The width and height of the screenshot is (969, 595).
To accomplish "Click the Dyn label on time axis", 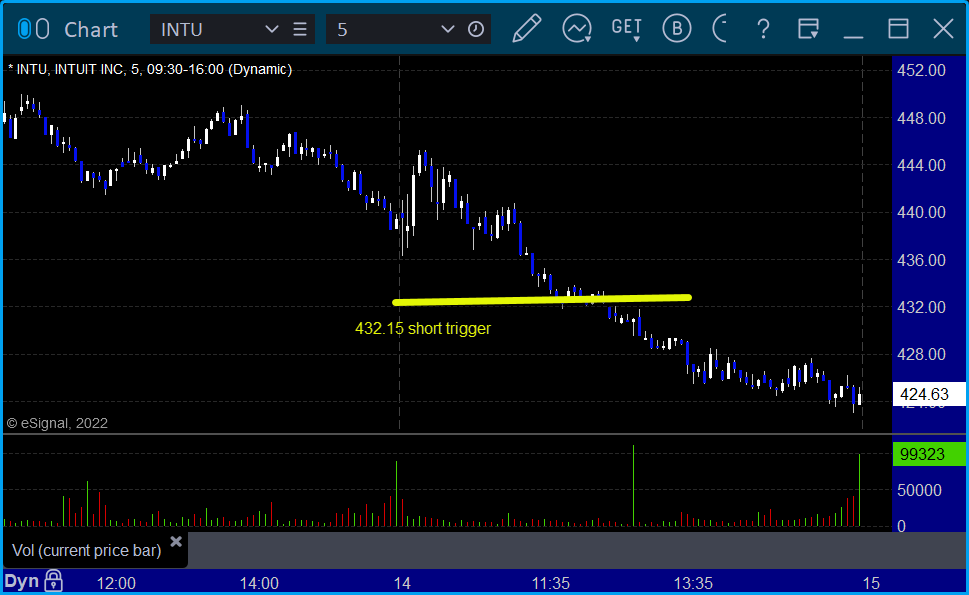I will 22,581.
